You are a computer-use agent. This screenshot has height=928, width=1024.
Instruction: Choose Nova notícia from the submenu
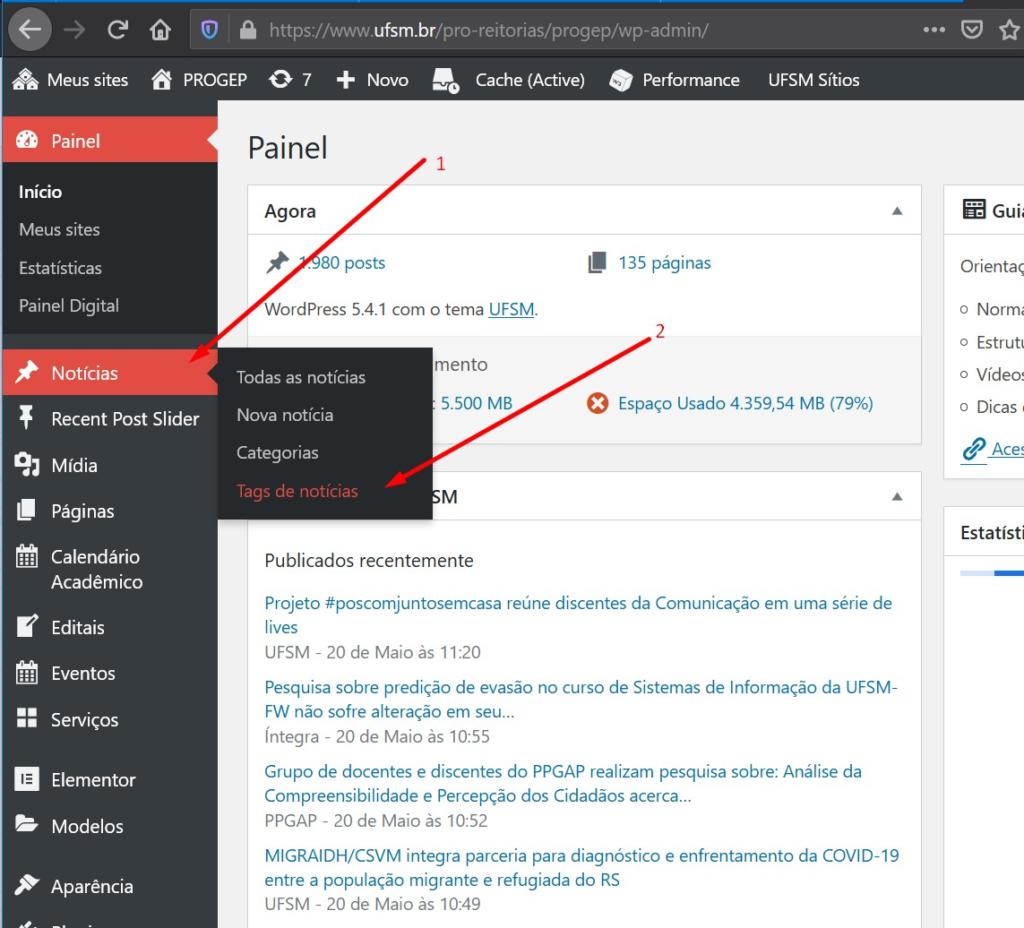pyautogui.click(x=285, y=415)
